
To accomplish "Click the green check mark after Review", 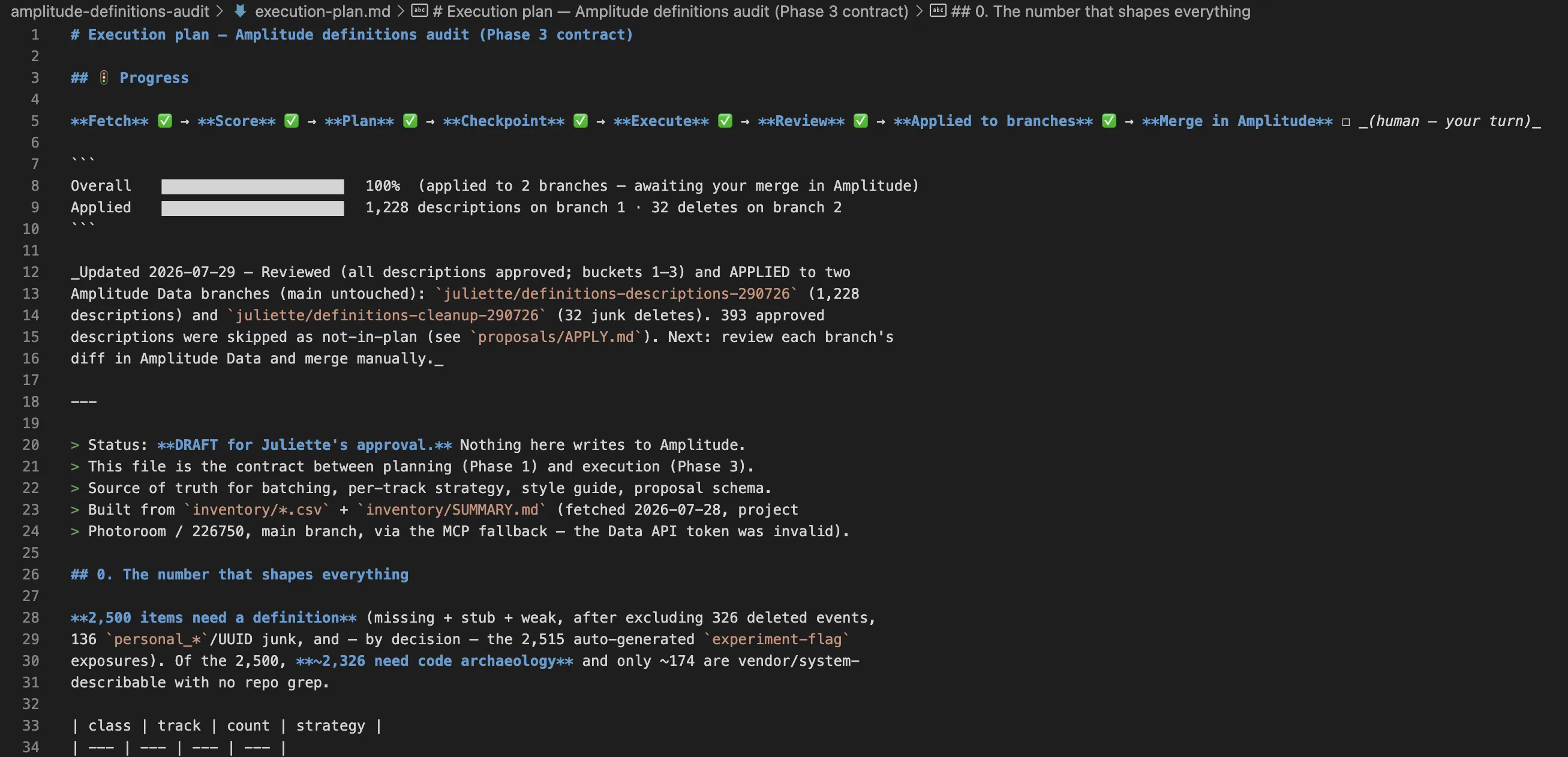I will (x=861, y=121).
